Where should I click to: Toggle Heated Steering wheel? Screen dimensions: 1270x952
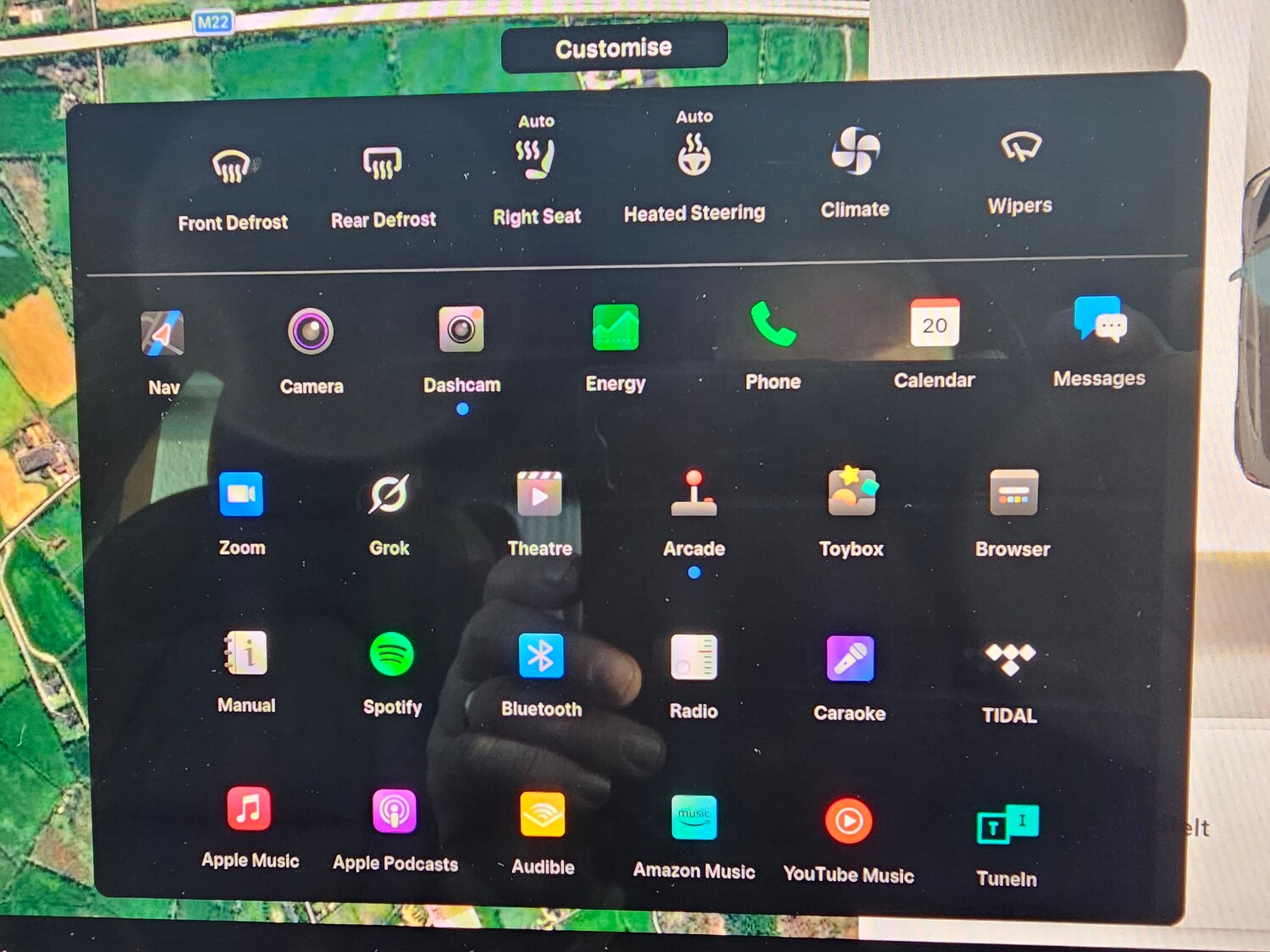pos(694,156)
